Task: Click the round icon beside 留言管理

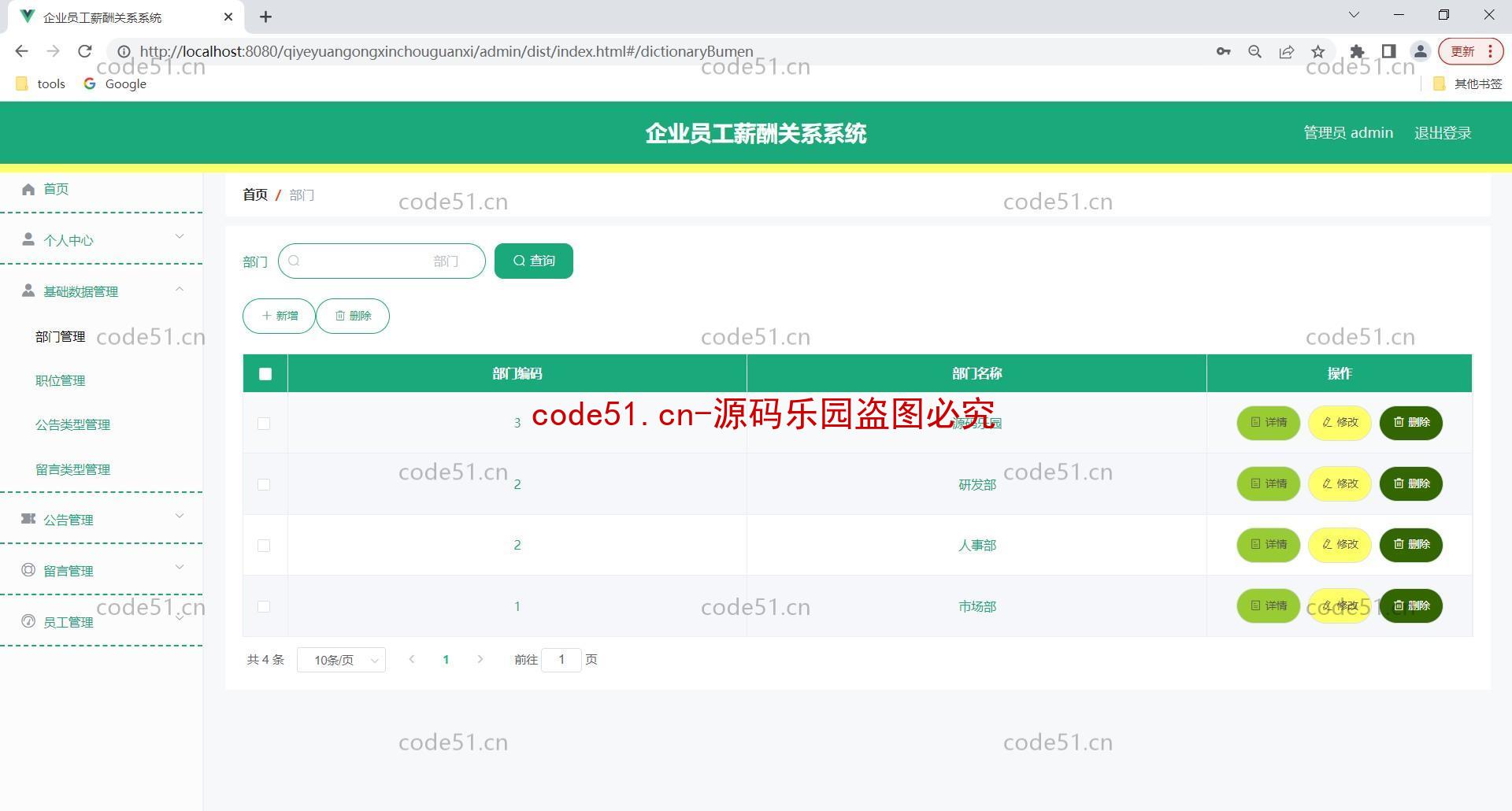Action: pos(28,570)
